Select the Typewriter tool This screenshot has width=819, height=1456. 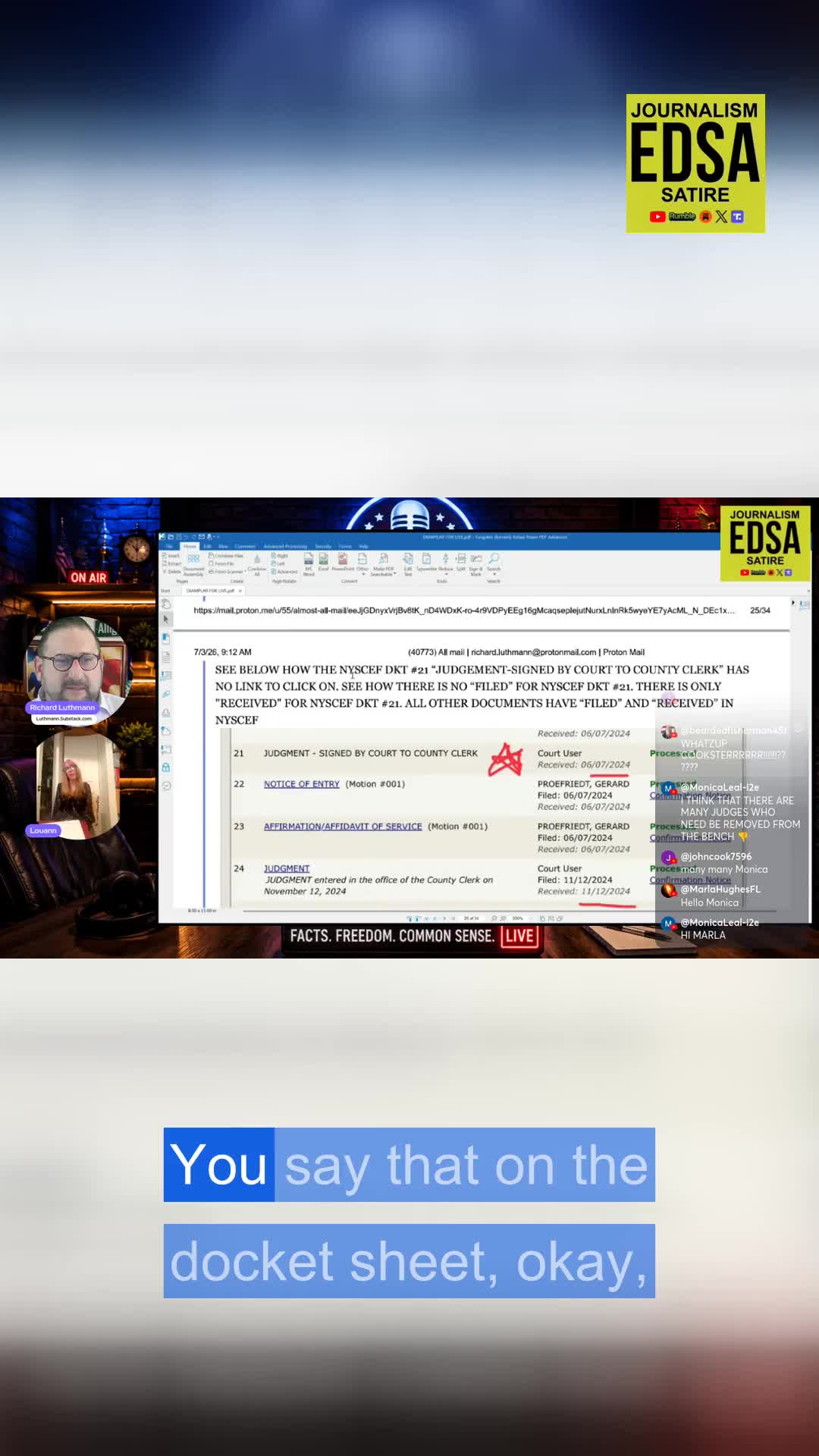(426, 561)
